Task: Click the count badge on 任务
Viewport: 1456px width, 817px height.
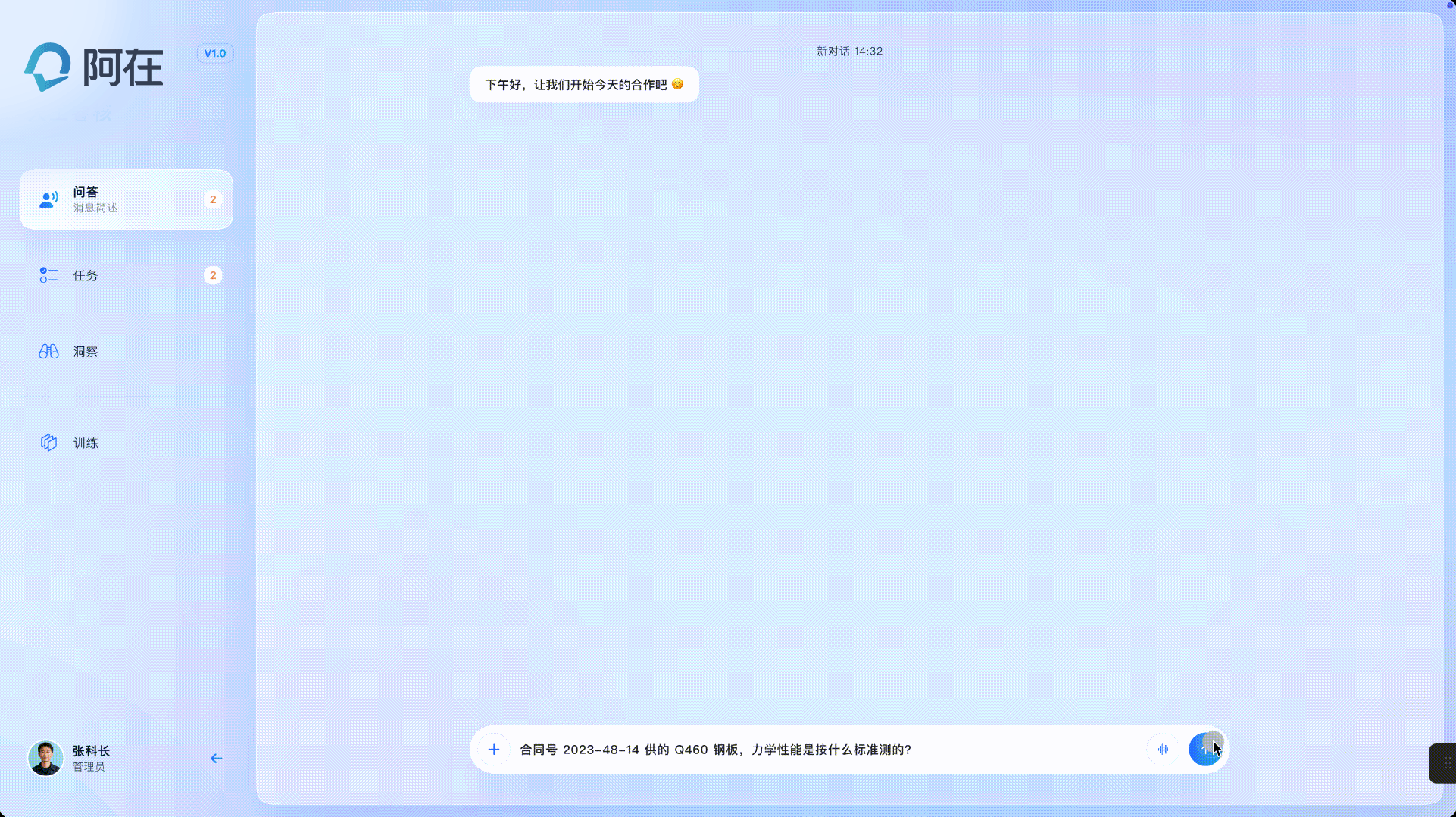Action: click(x=213, y=275)
